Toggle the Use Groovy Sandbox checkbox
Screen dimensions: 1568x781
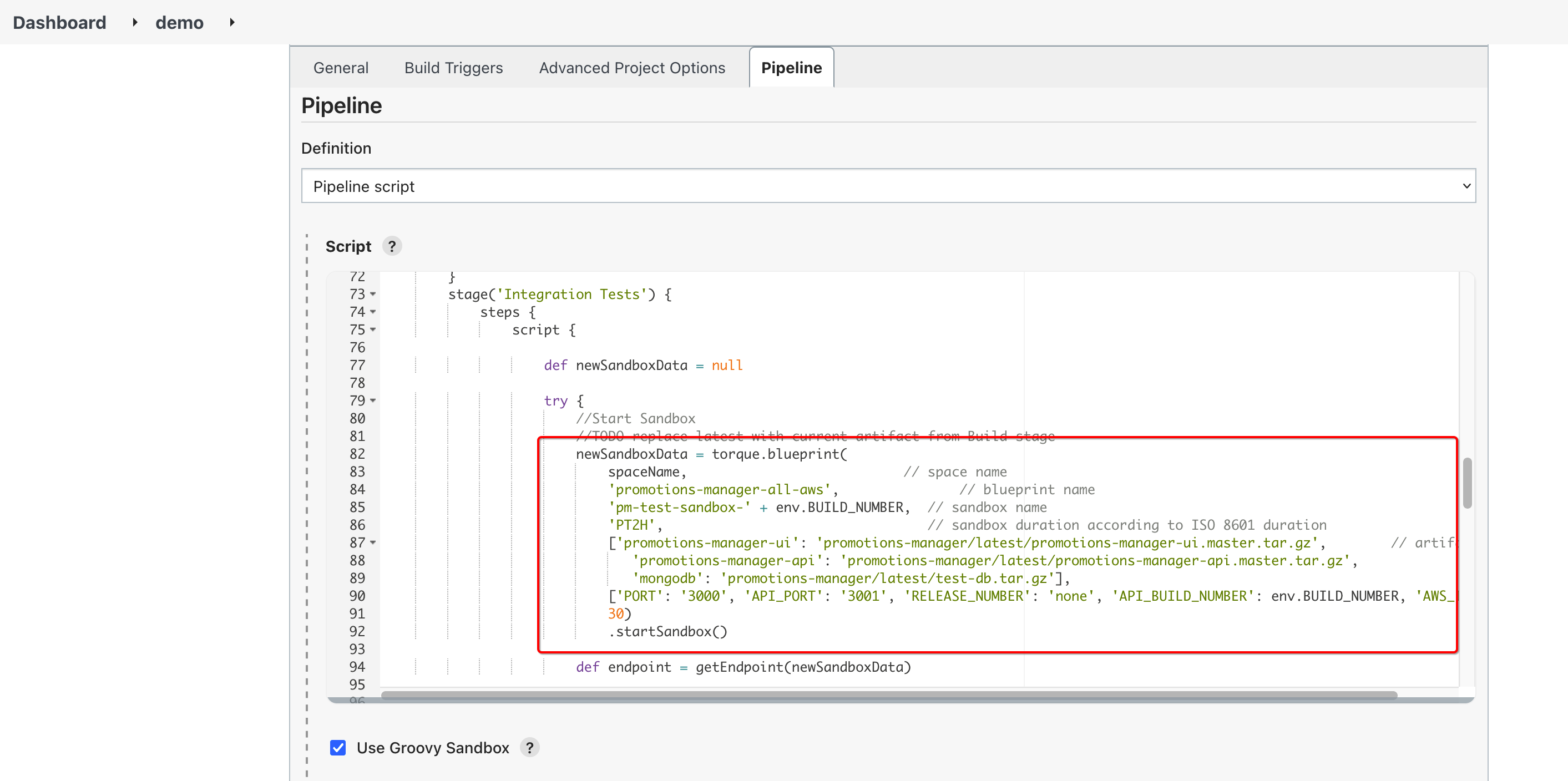coord(338,748)
